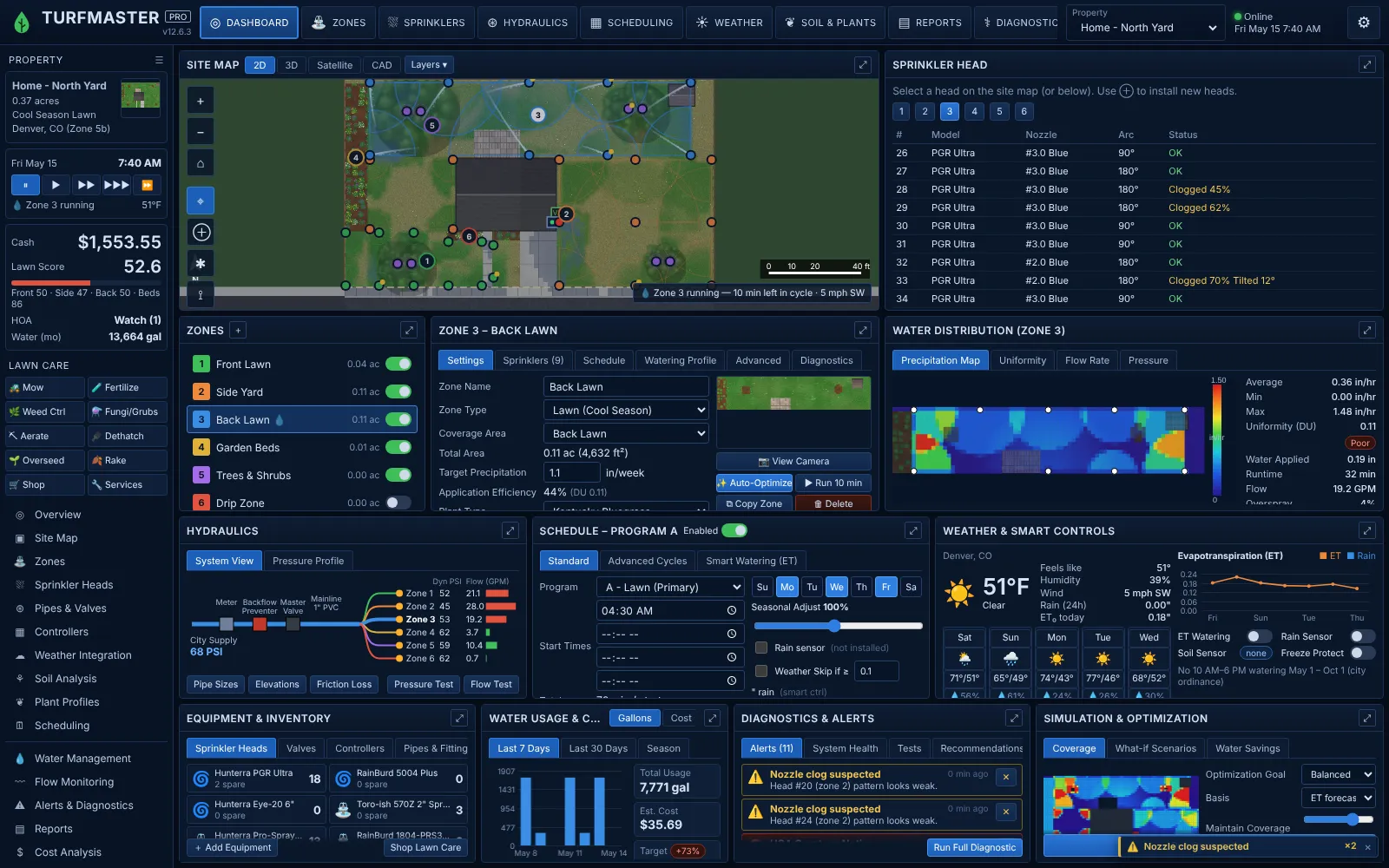Select sprinkler head row 29 Clogged 62%
The image size is (1389, 868).
click(1134, 207)
